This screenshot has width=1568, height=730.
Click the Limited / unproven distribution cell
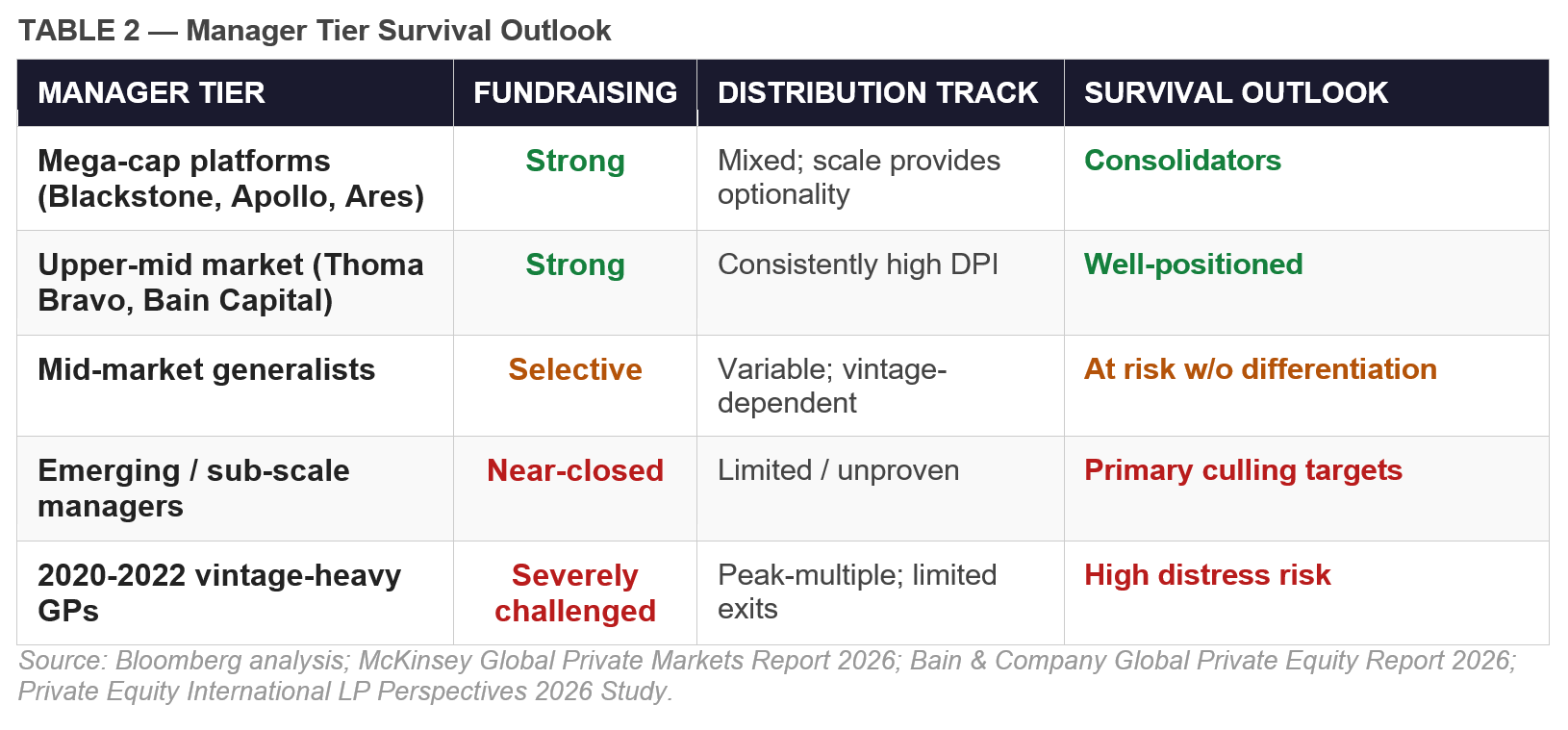(838, 470)
